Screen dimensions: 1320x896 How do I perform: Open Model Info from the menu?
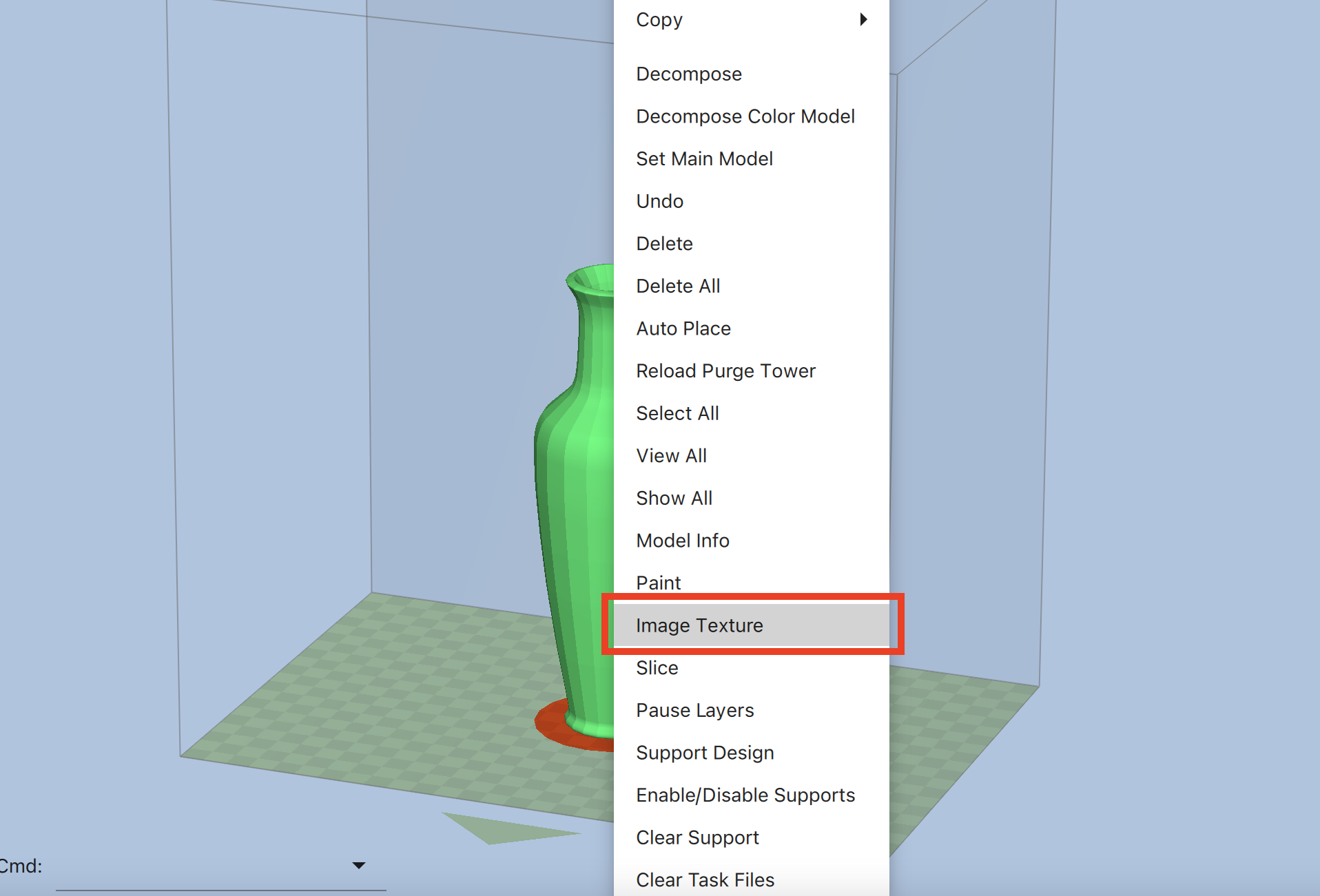[751, 541]
